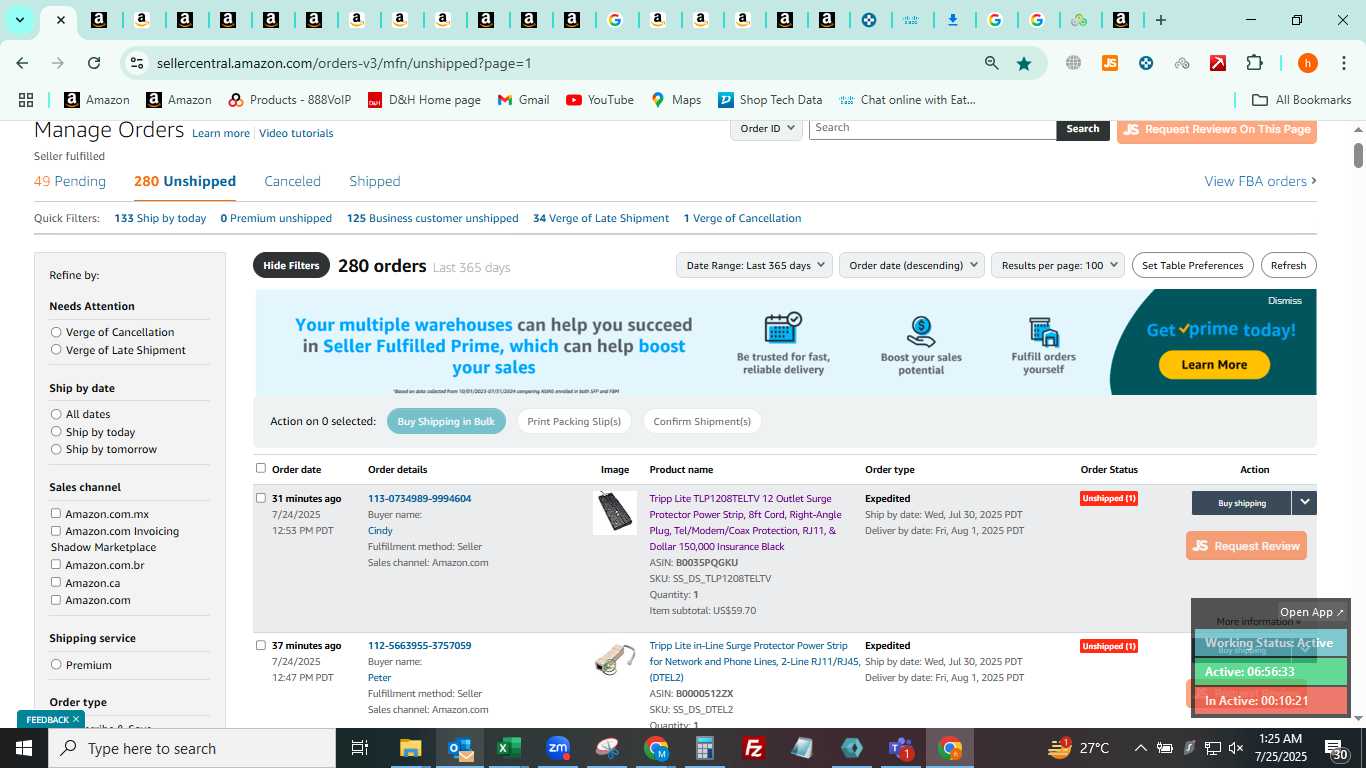Click Buy Shipping in Bulk button
The width and height of the screenshot is (1366, 768).
point(446,421)
